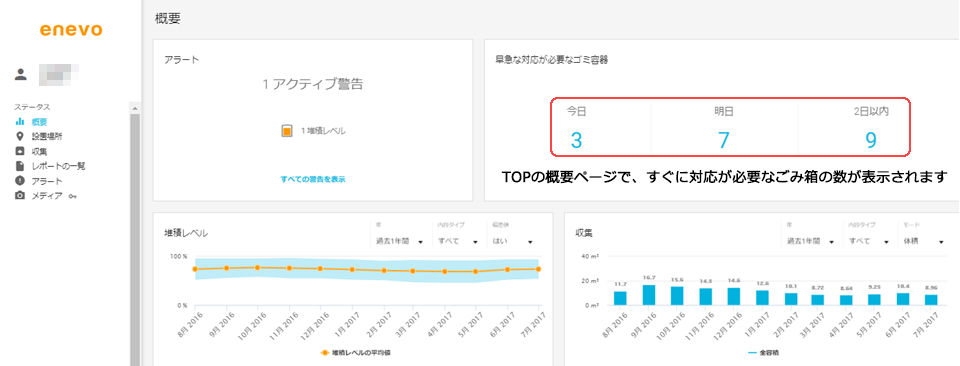Screen dimensions: 960x366
Task: Click the map pin icon for 設置場所
Action: pos(20,136)
